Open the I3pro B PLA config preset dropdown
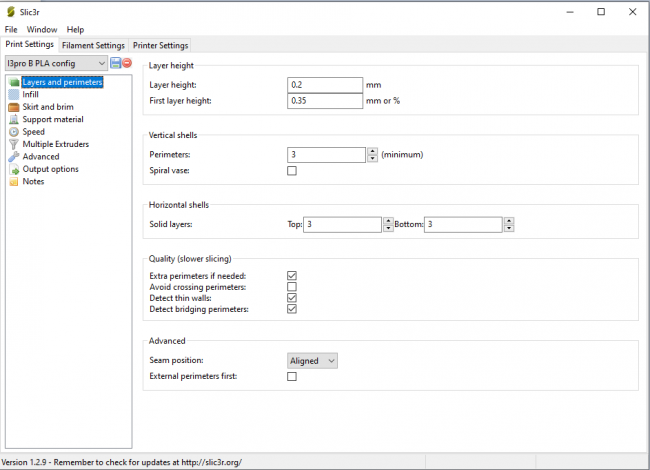 pyautogui.click(x=55, y=63)
